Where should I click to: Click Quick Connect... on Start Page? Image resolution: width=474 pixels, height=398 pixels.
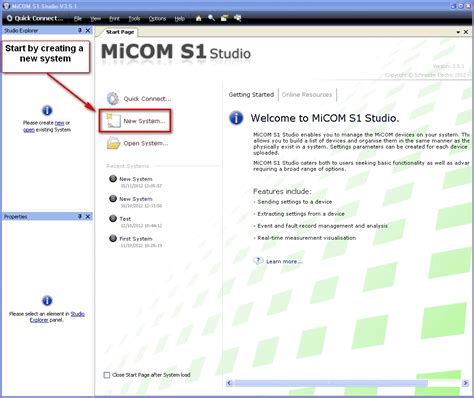coord(147,99)
